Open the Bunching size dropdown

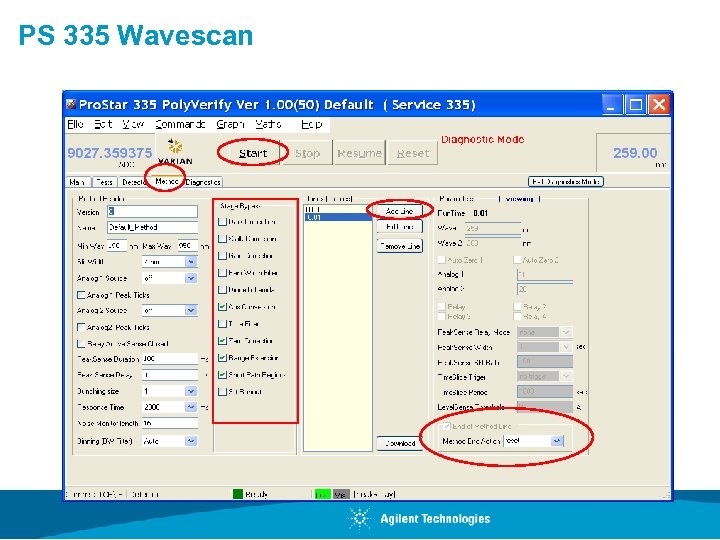(191, 391)
